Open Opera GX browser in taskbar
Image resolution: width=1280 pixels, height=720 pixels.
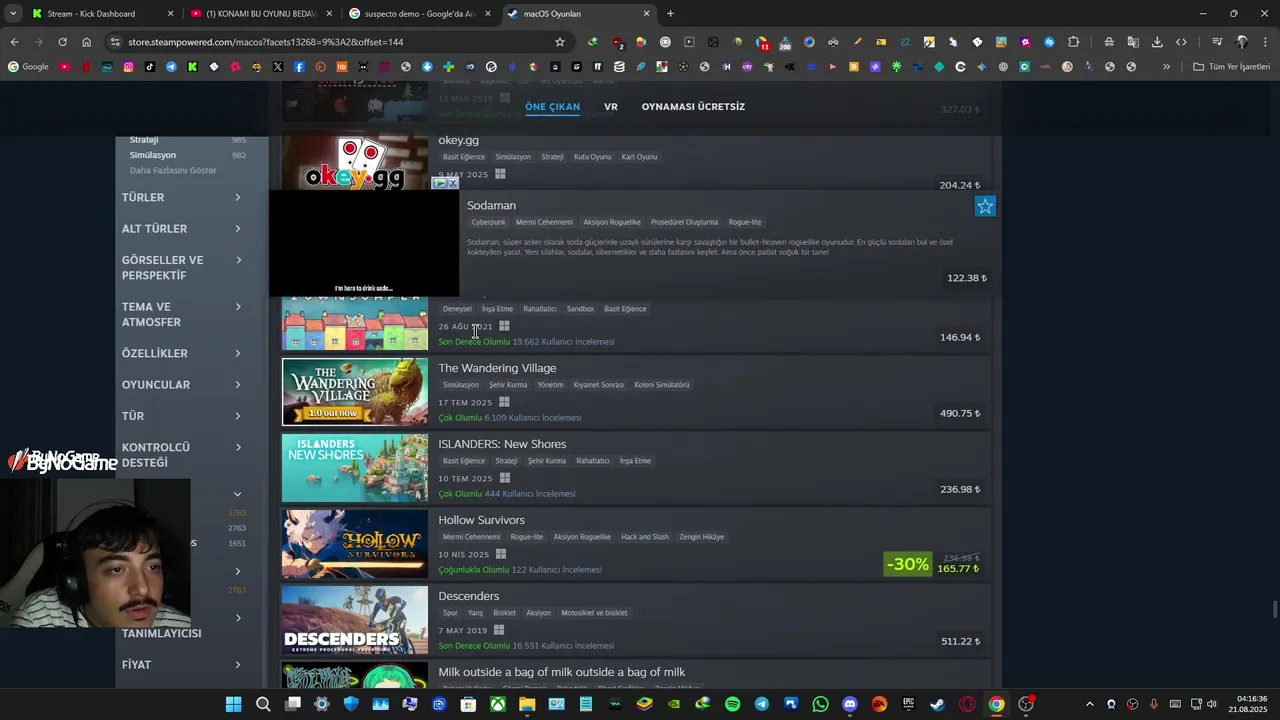967,704
